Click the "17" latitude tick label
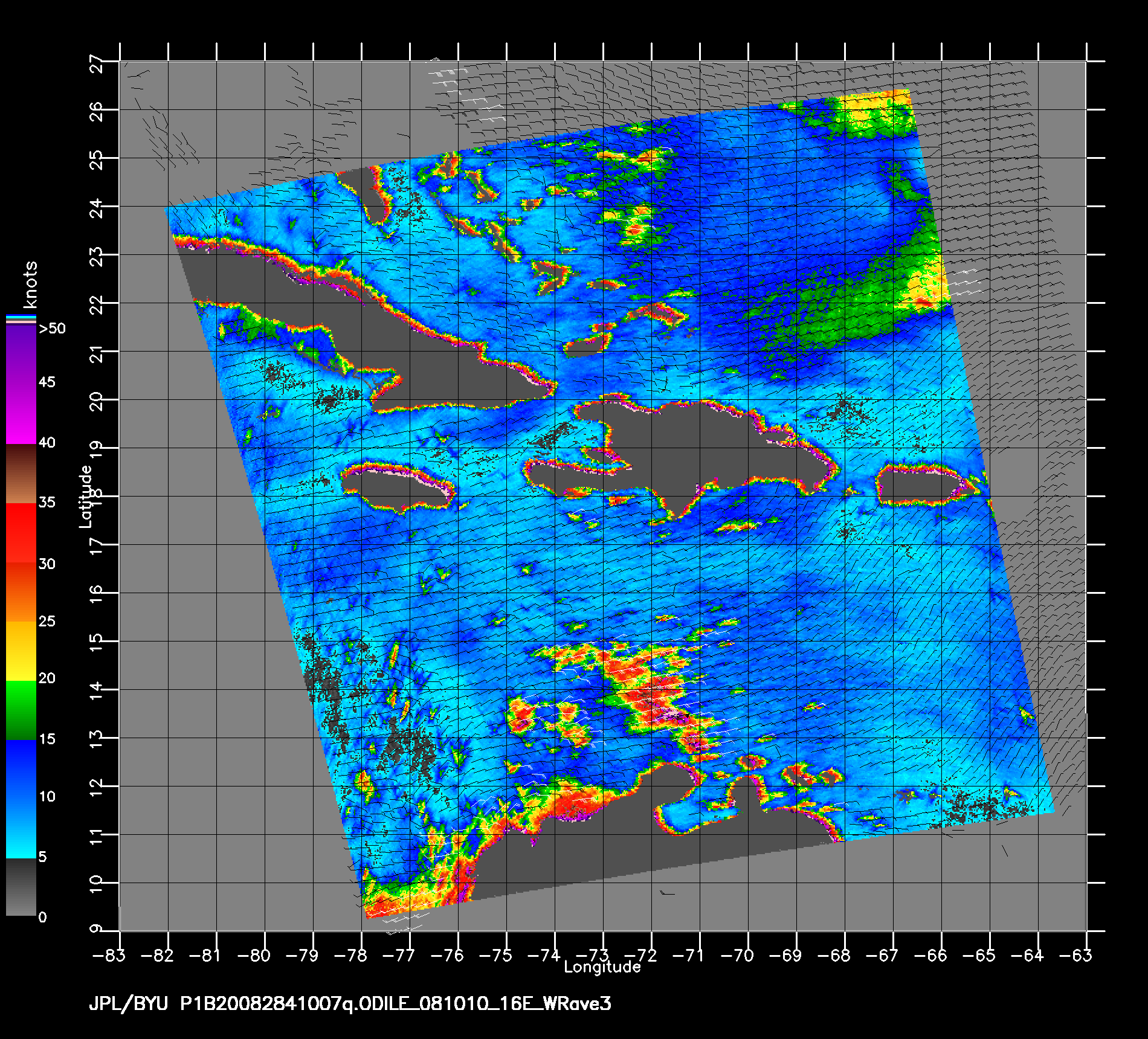Viewport: 1148px width, 1039px height. [97, 546]
